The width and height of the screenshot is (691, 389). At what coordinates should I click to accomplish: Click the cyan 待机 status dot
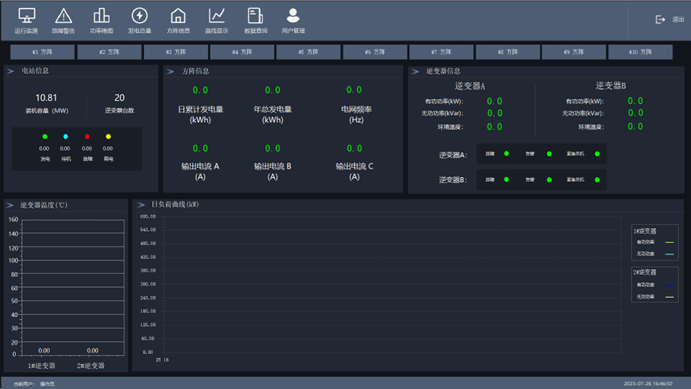click(66, 137)
